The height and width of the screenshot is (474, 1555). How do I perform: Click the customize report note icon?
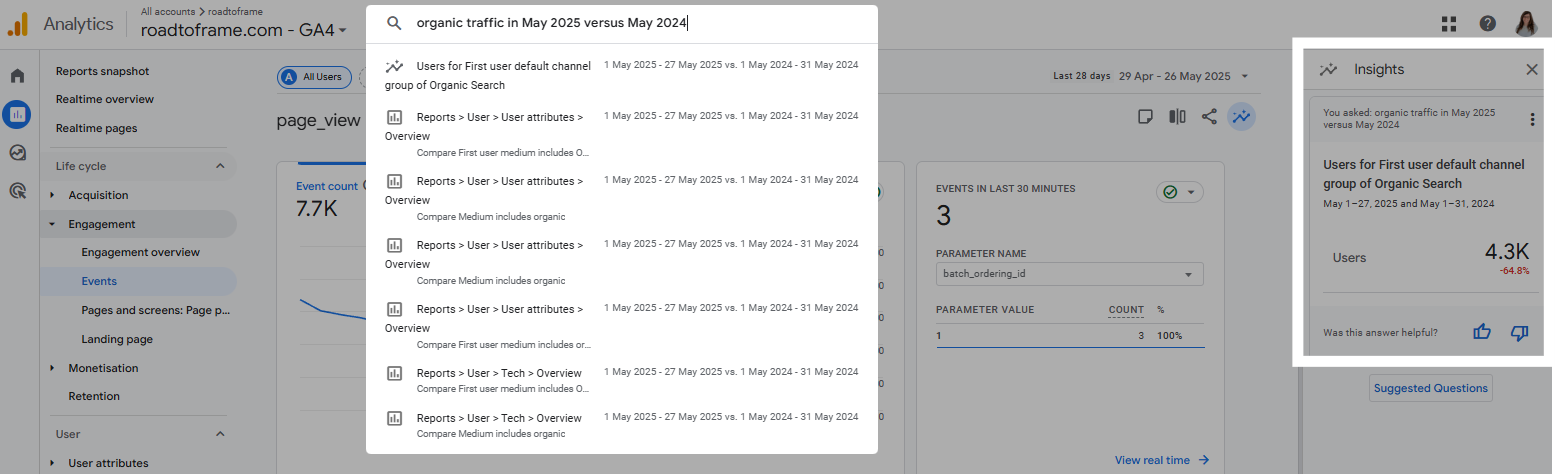point(1146,117)
